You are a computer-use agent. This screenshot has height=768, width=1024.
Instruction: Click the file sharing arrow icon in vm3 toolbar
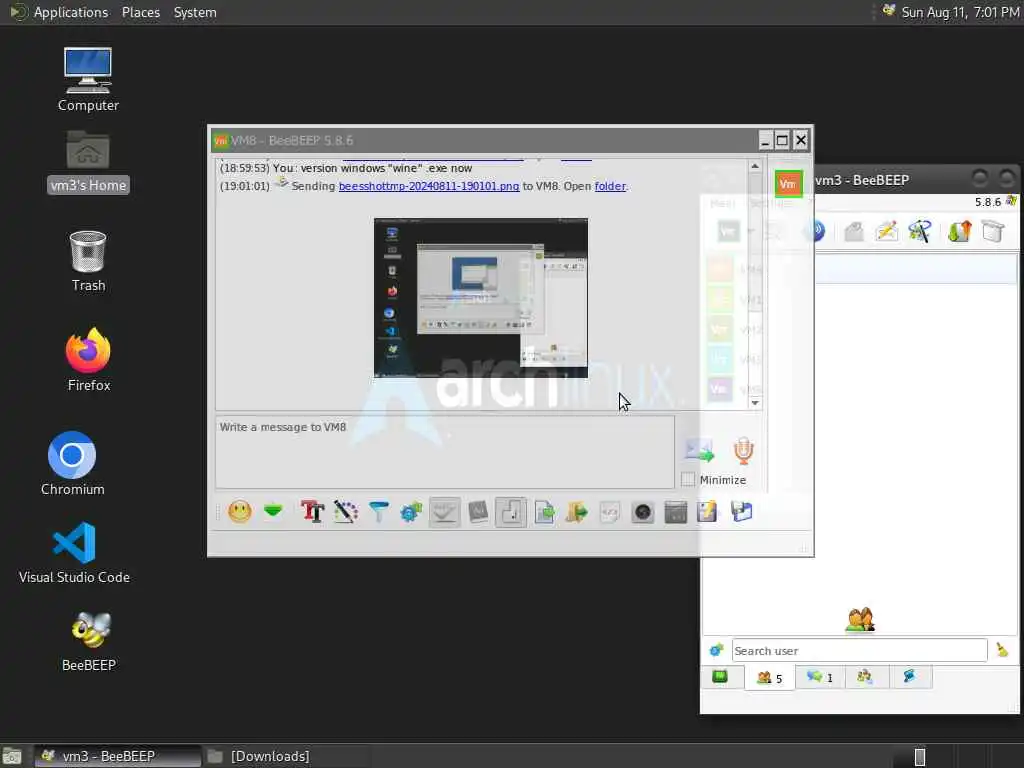tap(959, 231)
